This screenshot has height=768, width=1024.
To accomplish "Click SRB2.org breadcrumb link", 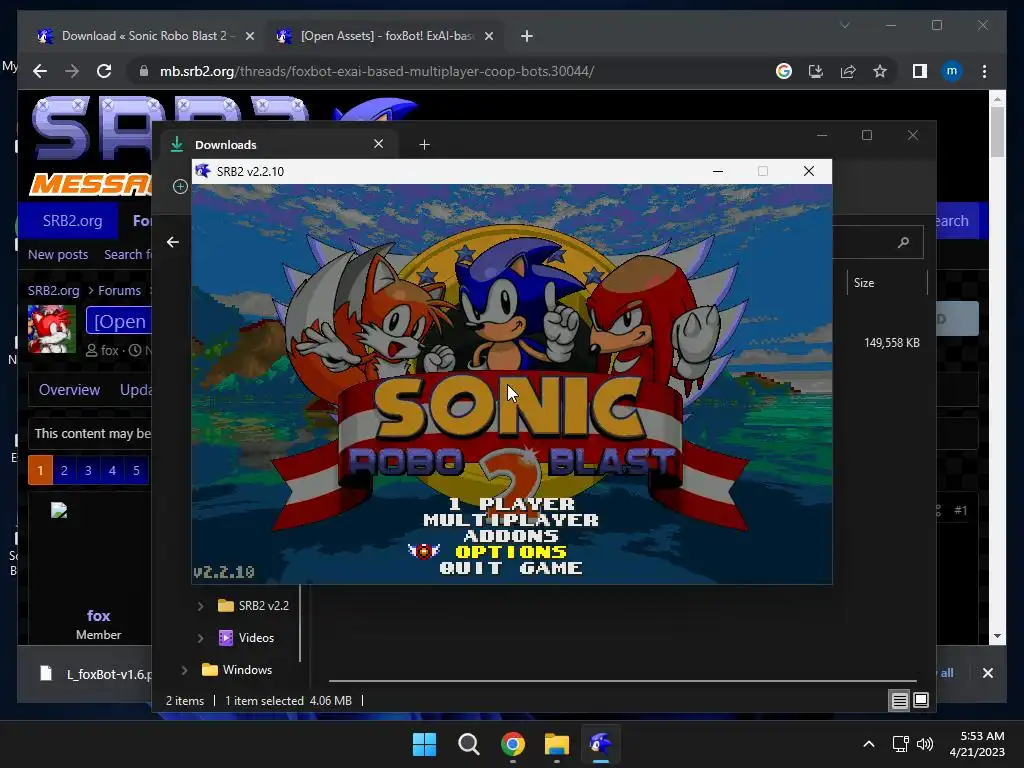I will [54, 291].
